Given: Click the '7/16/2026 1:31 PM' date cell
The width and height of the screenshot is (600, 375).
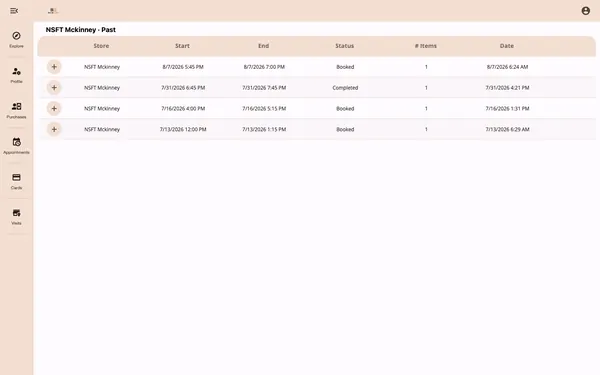Looking at the screenshot, I should click(x=507, y=108).
